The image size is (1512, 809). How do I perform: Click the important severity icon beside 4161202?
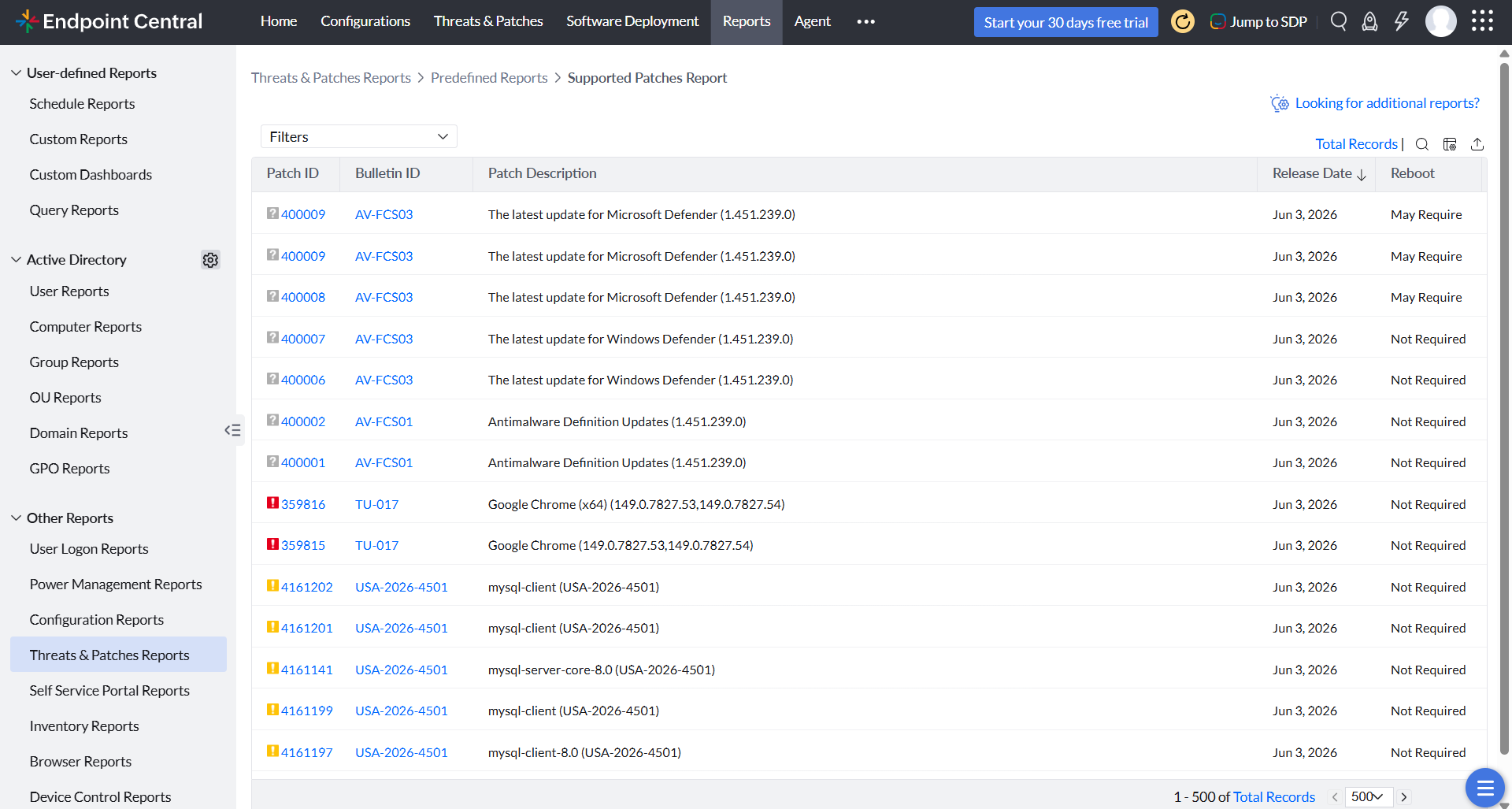(272, 586)
